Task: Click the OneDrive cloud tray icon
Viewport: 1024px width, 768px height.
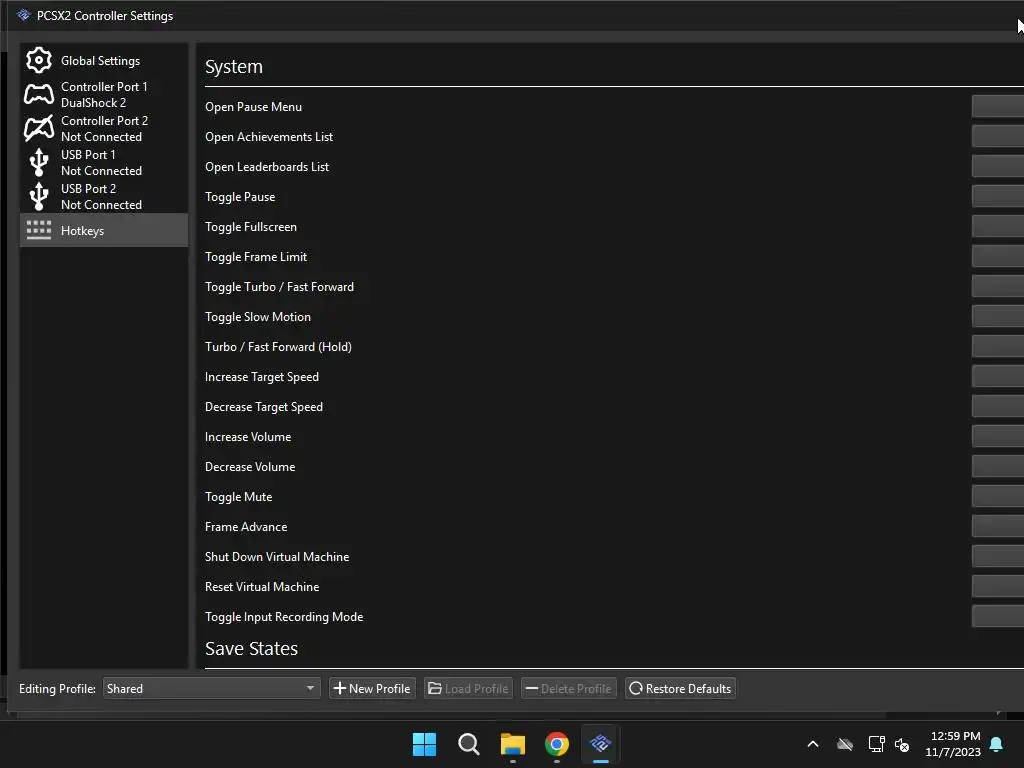Action: click(844, 744)
